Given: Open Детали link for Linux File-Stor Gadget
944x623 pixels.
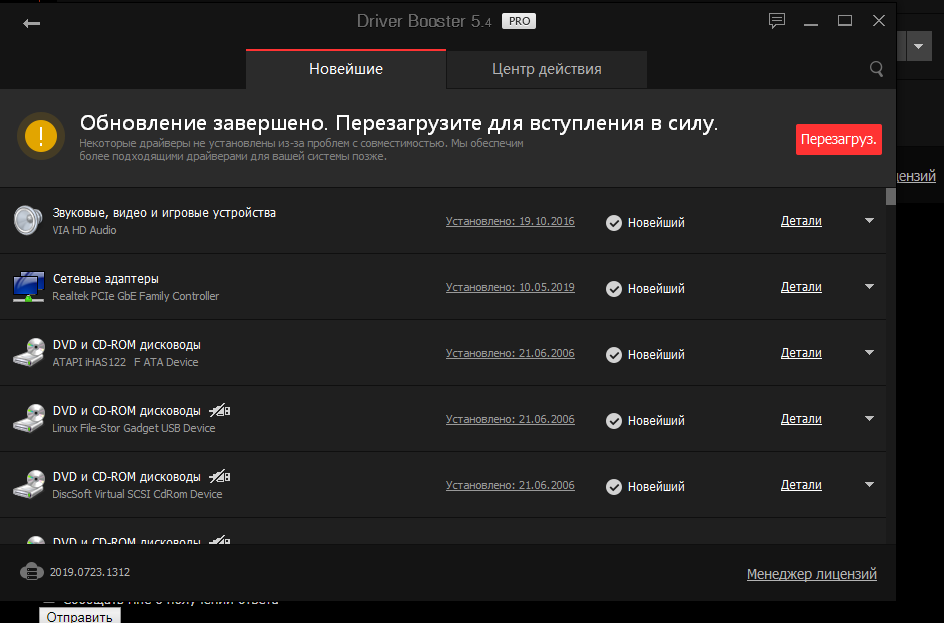Looking at the screenshot, I should (x=801, y=419).
